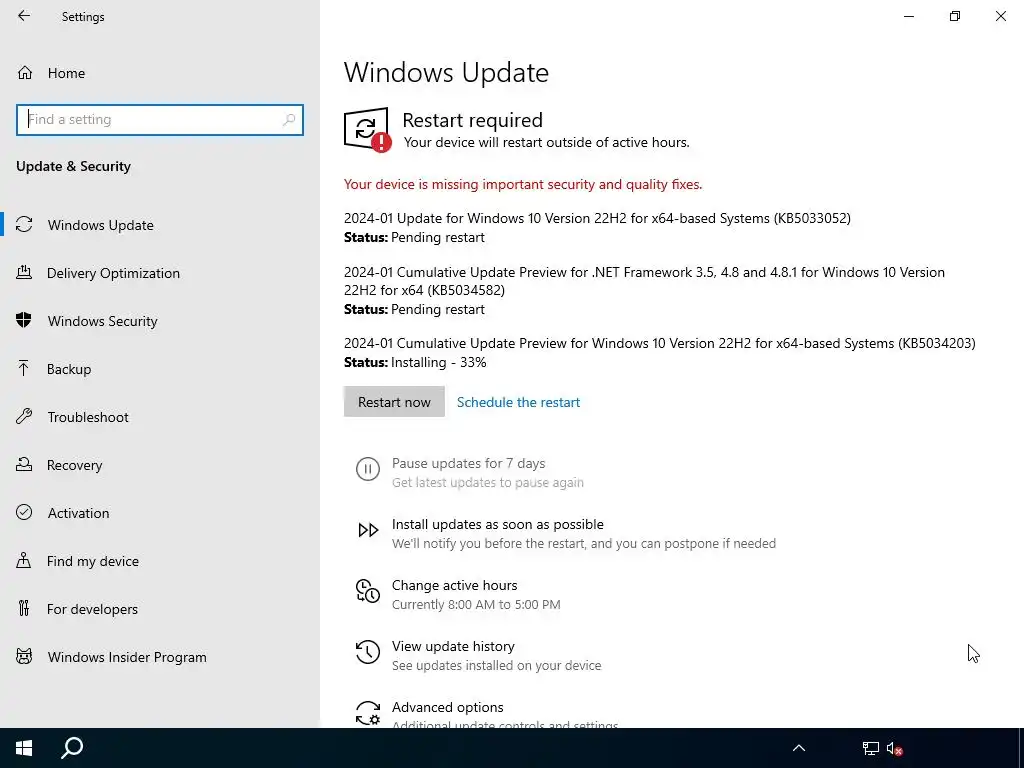Click the Restart required status icon
This screenshot has height=768, width=1024.
pyautogui.click(x=368, y=129)
